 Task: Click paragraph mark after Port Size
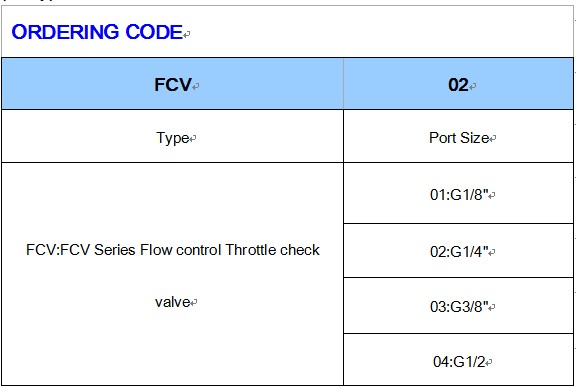tap(493, 139)
